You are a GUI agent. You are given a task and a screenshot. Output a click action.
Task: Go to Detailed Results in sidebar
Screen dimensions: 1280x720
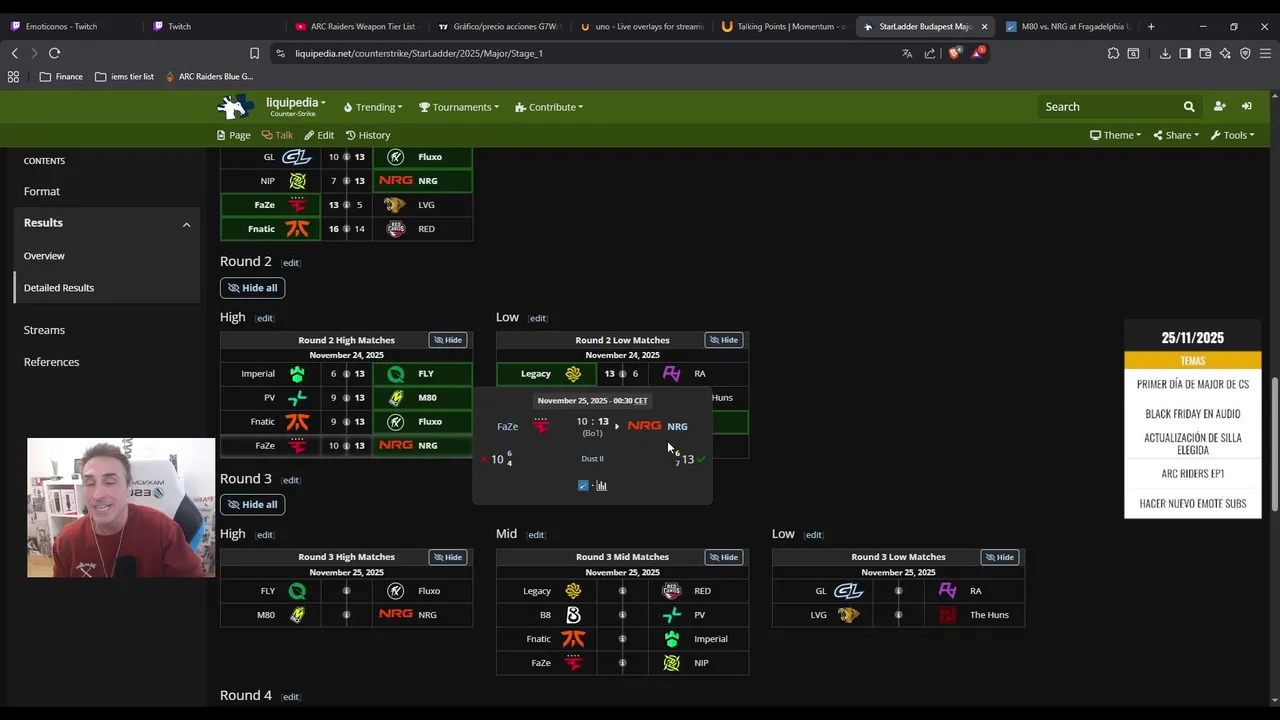click(59, 288)
